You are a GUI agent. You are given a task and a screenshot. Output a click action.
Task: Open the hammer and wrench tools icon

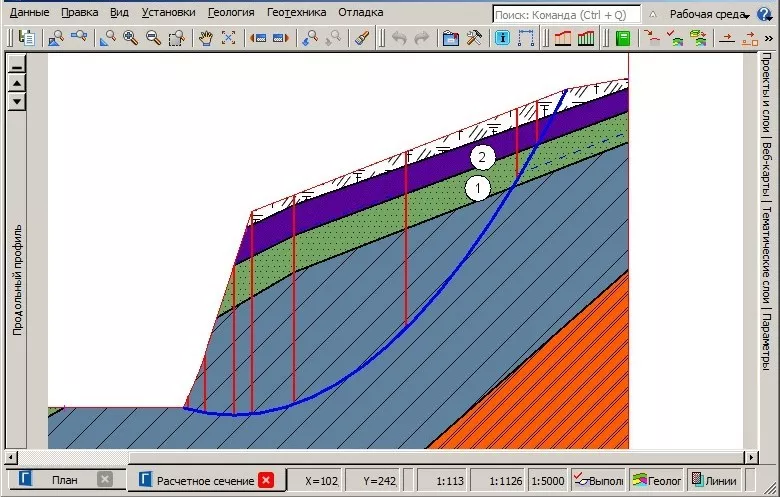pyautogui.click(x=473, y=38)
